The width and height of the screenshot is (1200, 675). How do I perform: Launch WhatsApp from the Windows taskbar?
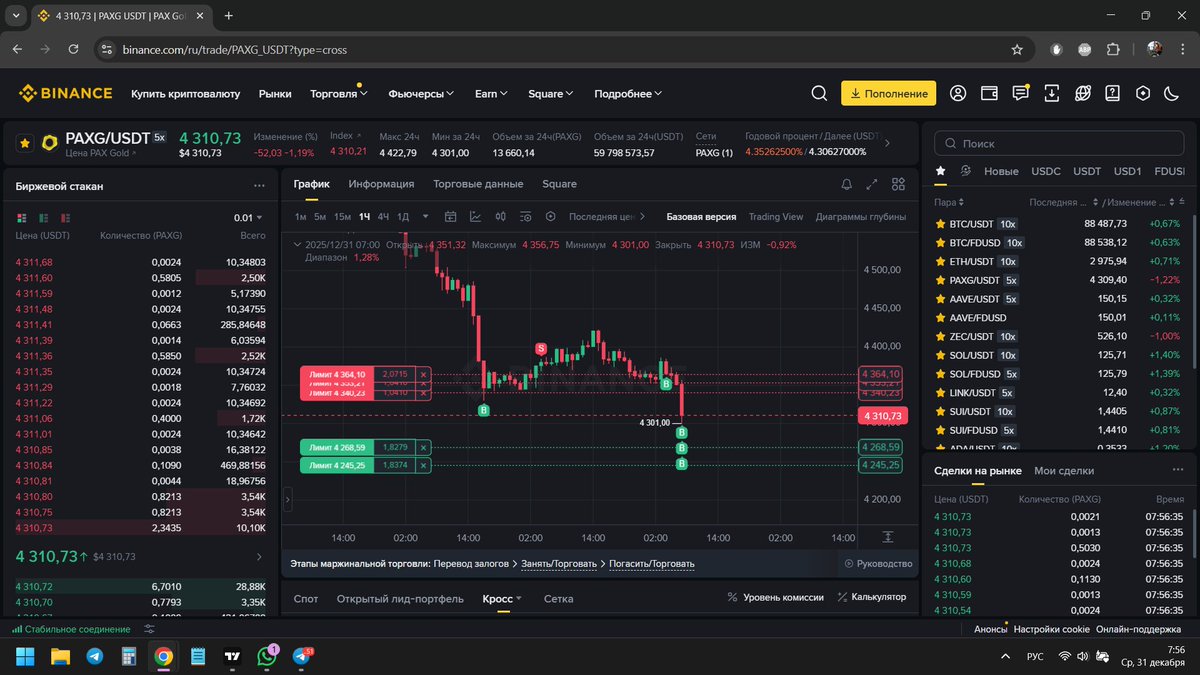[267, 657]
